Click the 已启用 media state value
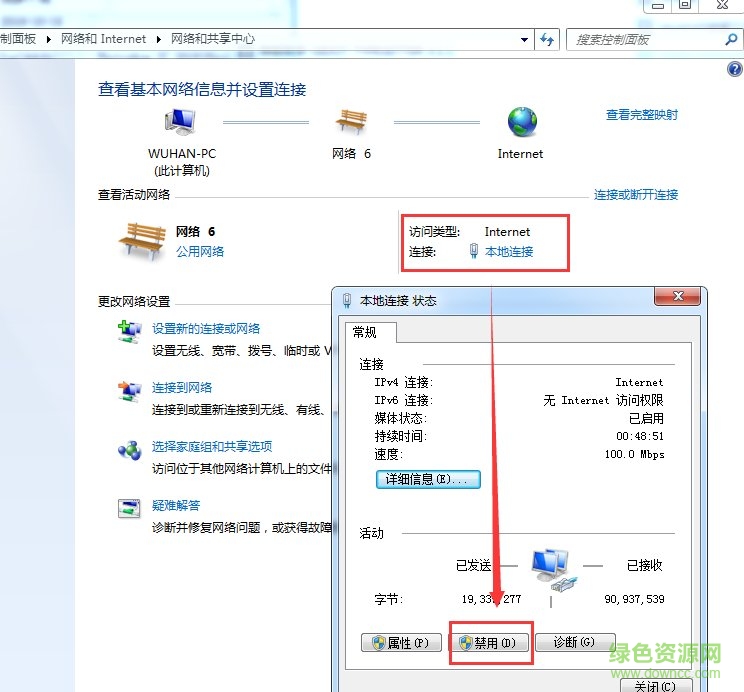The height and width of the screenshot is (692, 744). pos(646,418)
